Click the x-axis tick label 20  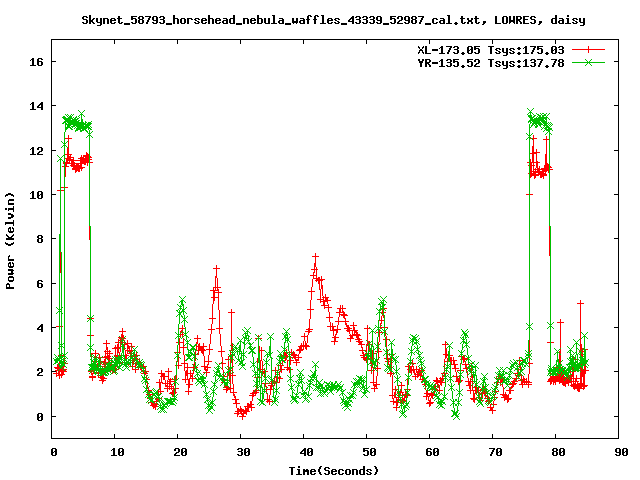coord(180,452)
